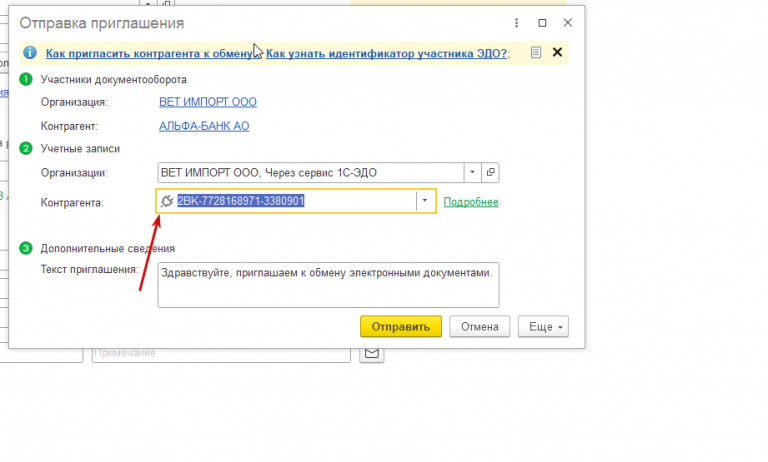
Task: Click the Примечание field in background window
Action: click(221, 355)
